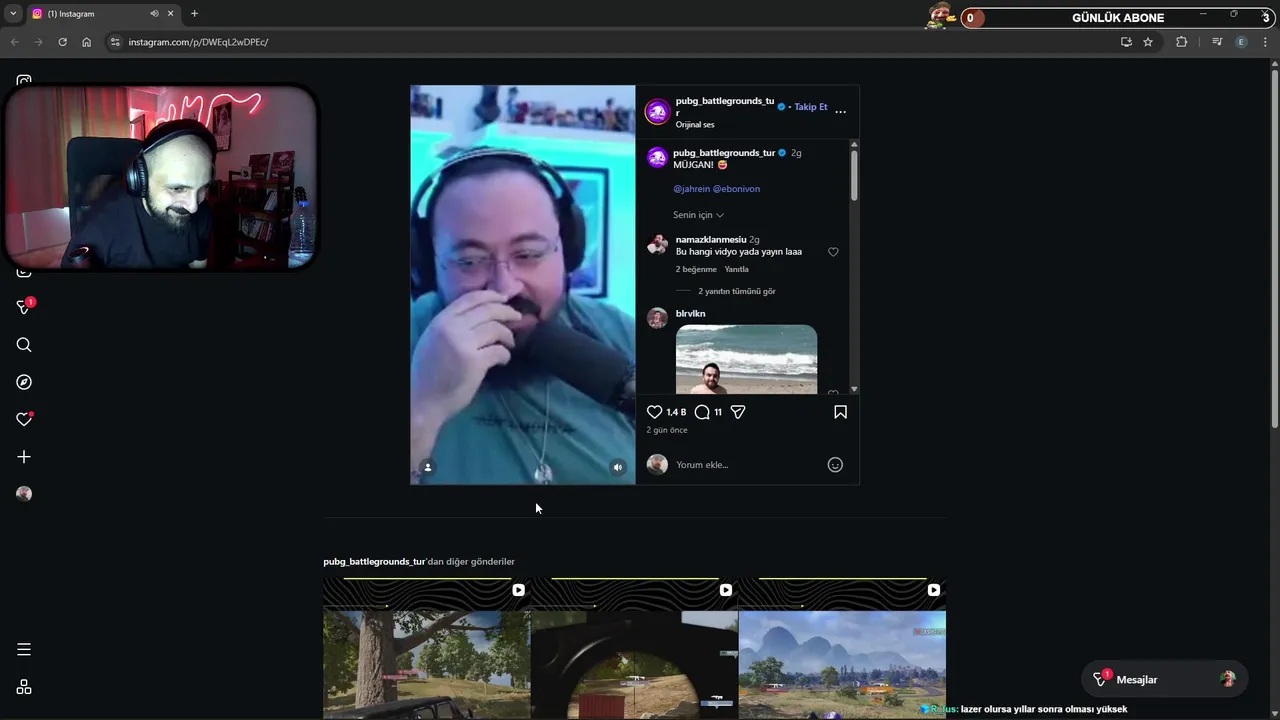Navigate back in the browser
This screenshot has width=1280, height=720.
pos(14,42)
